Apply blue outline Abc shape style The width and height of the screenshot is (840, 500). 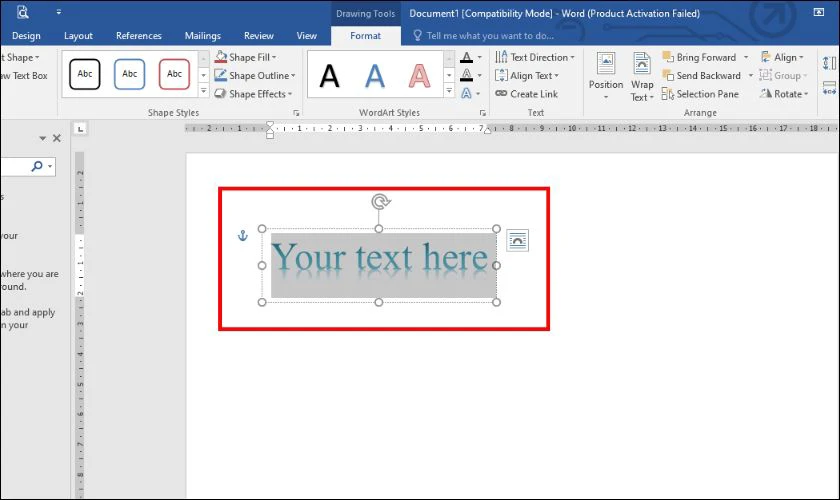coord(130,74)
